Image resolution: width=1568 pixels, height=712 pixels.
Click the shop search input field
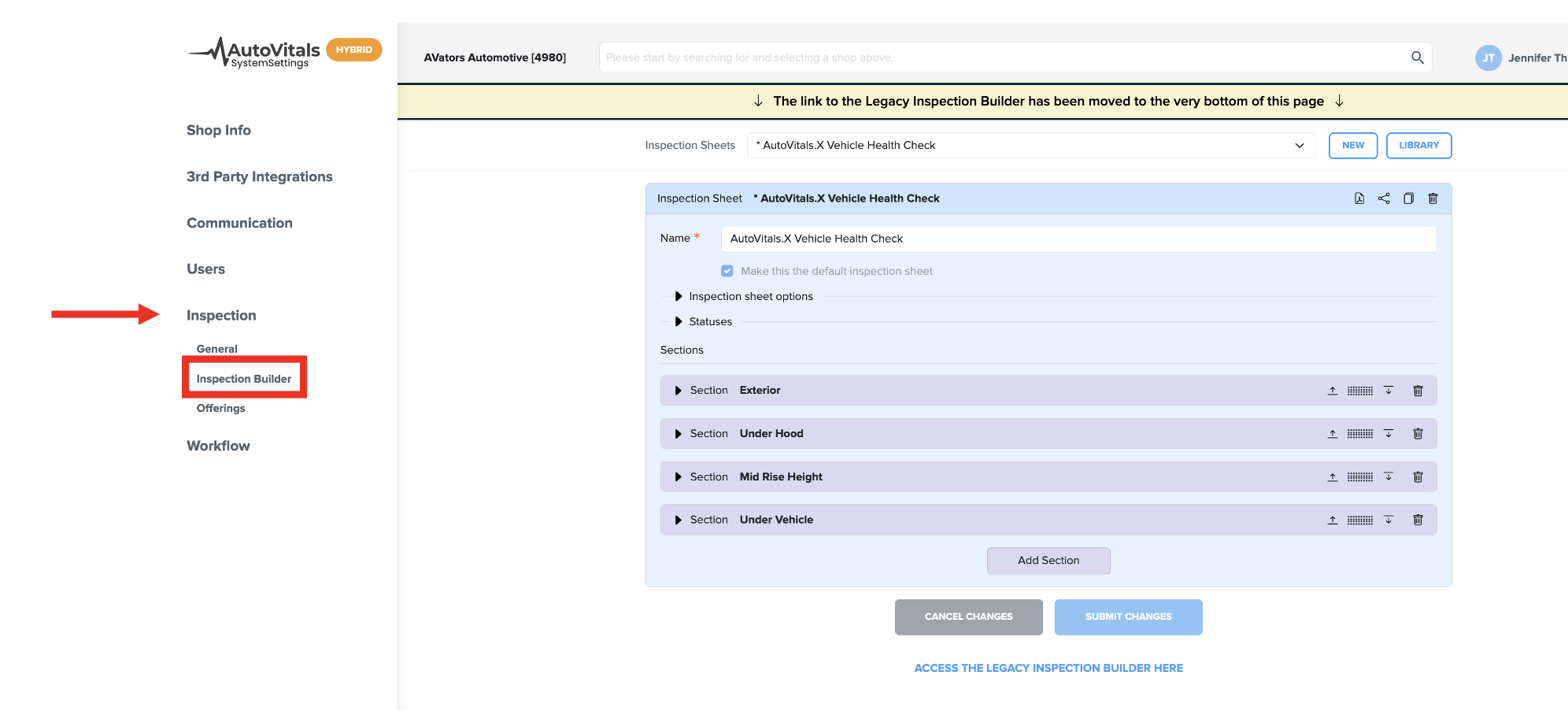point(1015,57)
